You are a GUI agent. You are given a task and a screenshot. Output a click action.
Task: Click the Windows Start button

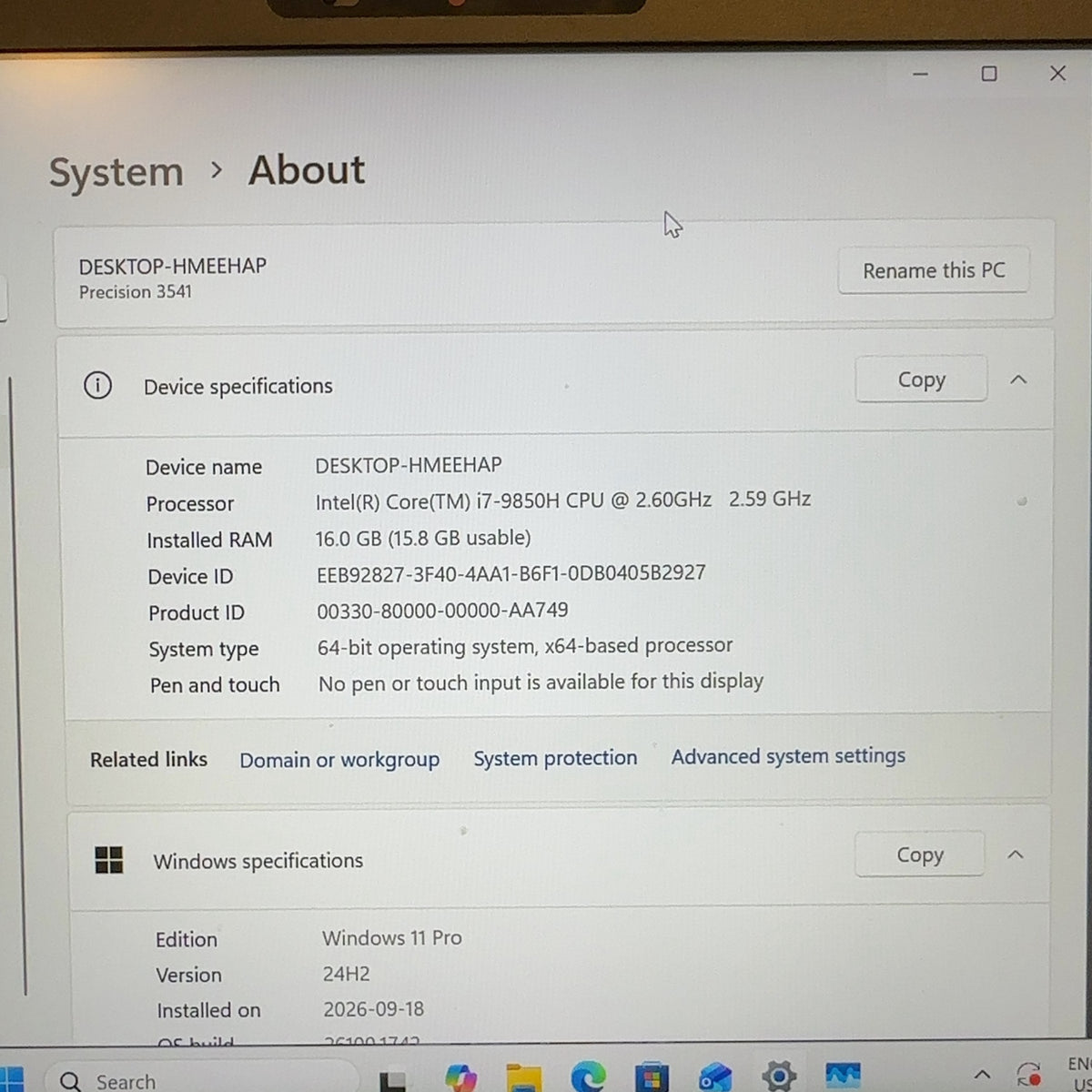[x=11, y=1080]
